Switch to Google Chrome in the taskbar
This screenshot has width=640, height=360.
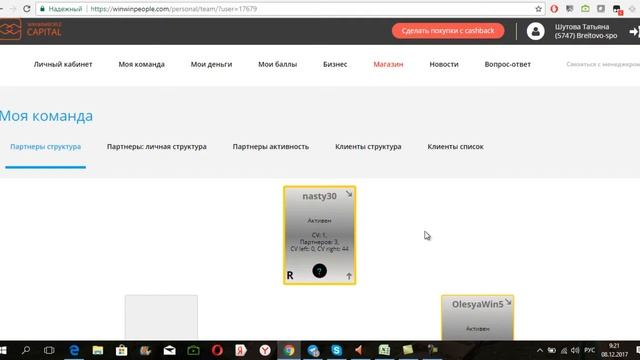289,350
